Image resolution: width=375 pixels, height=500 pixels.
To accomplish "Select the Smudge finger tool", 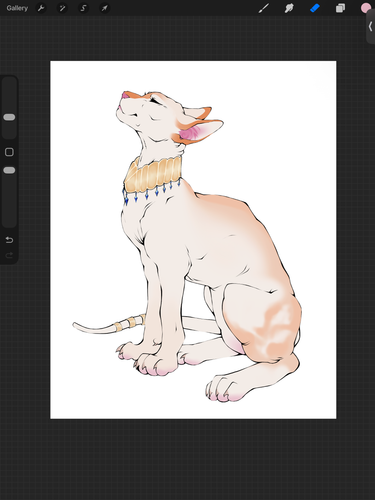I will pyautogui.click(x=289, y=8).
